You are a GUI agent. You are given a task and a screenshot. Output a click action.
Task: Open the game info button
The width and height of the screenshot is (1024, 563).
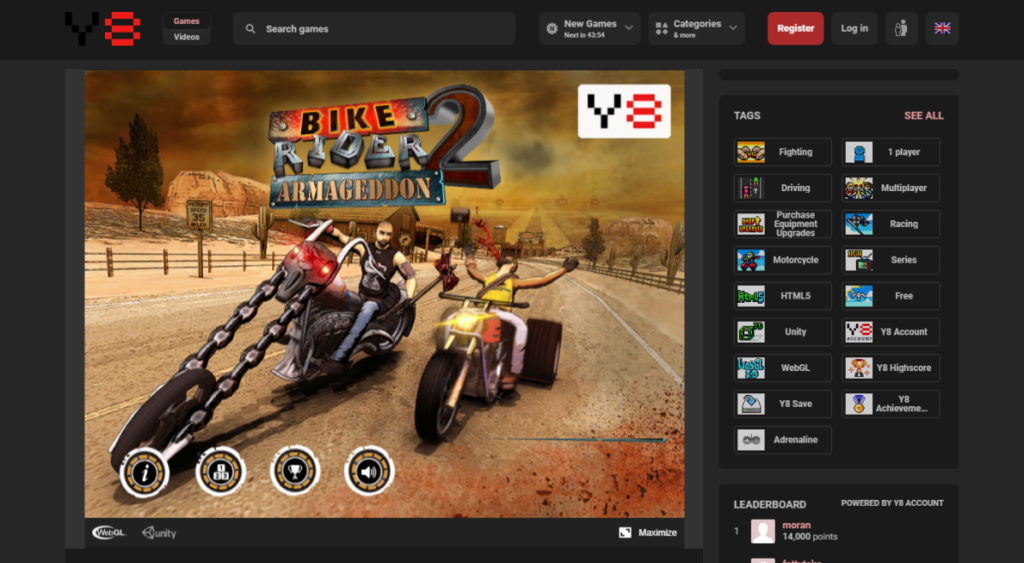(144, 470)
